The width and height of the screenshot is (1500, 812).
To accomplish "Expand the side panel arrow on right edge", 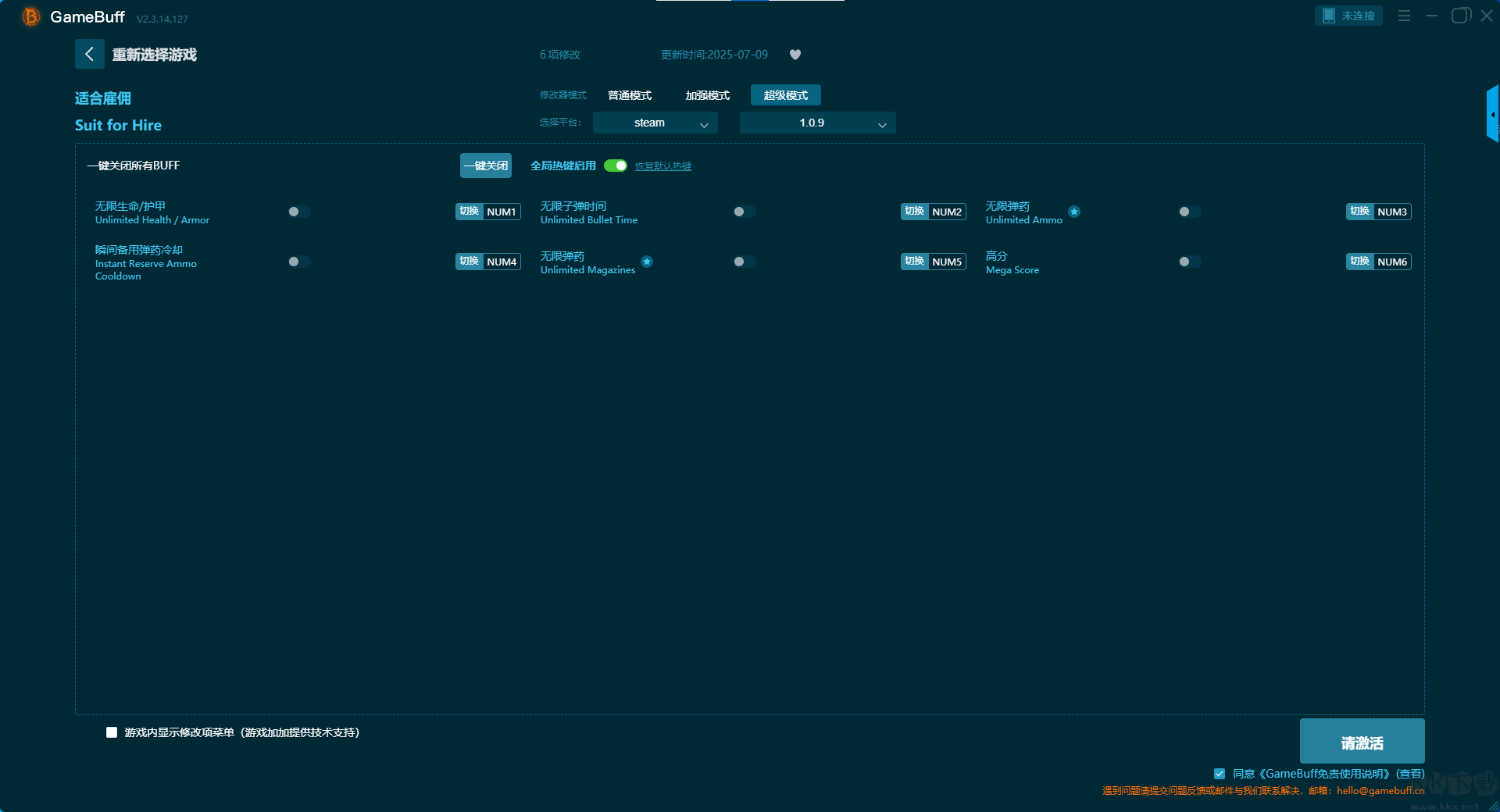I will click(1492, 115).
